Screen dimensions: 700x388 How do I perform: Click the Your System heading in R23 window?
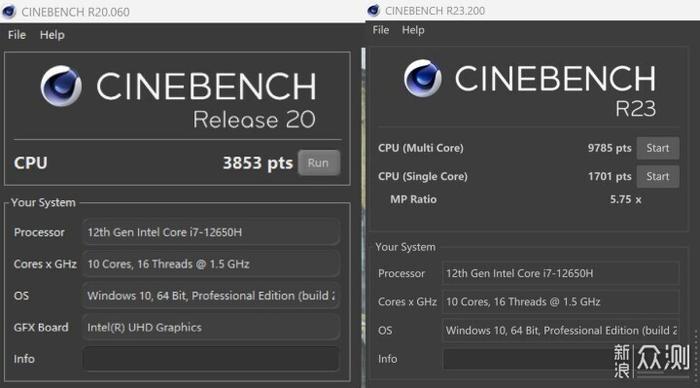pyautogui.click(x=405, y=247)
